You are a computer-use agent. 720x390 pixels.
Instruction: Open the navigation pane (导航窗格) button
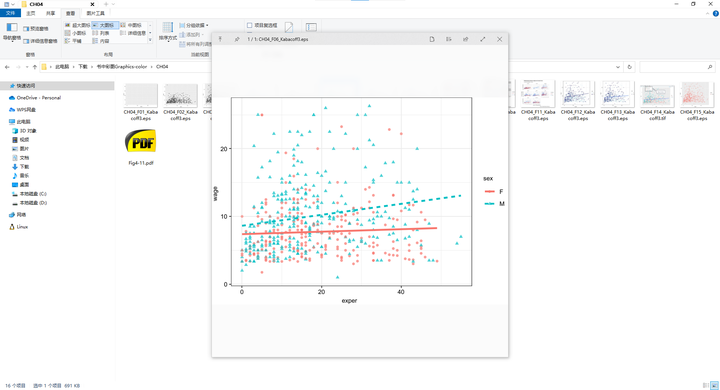pos(12,32)
